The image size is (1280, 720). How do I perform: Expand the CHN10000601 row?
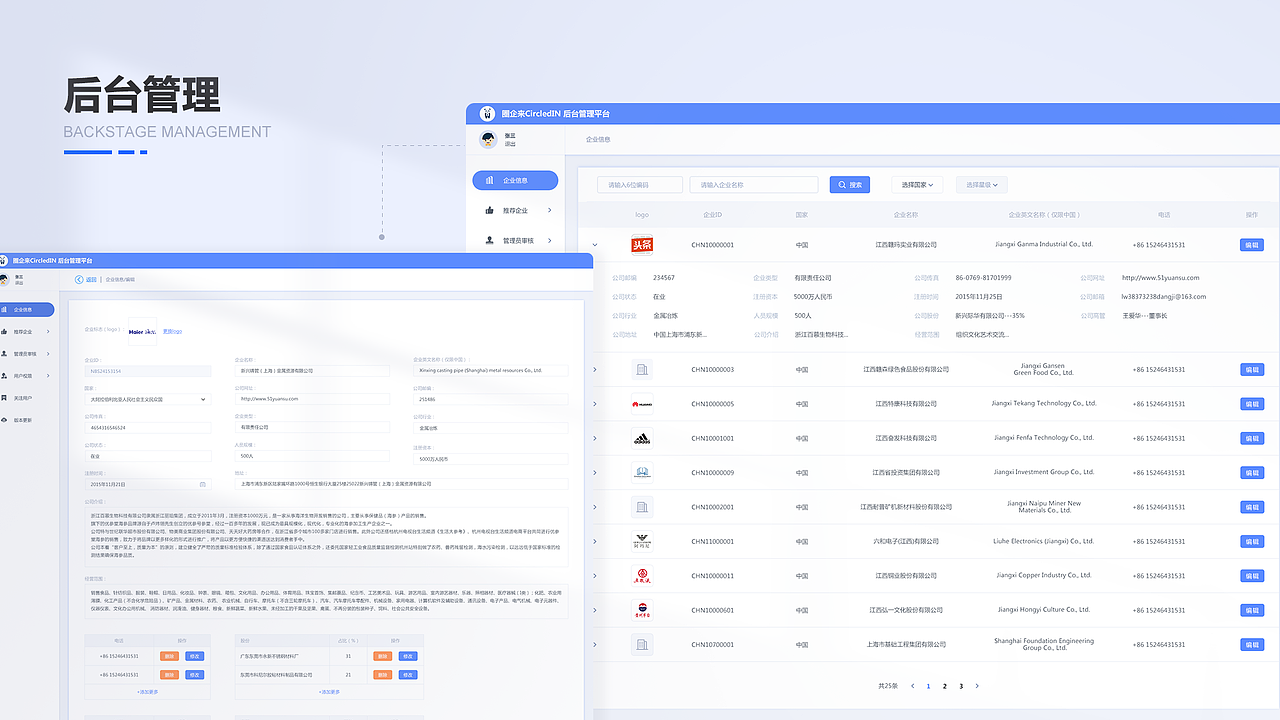594,610
